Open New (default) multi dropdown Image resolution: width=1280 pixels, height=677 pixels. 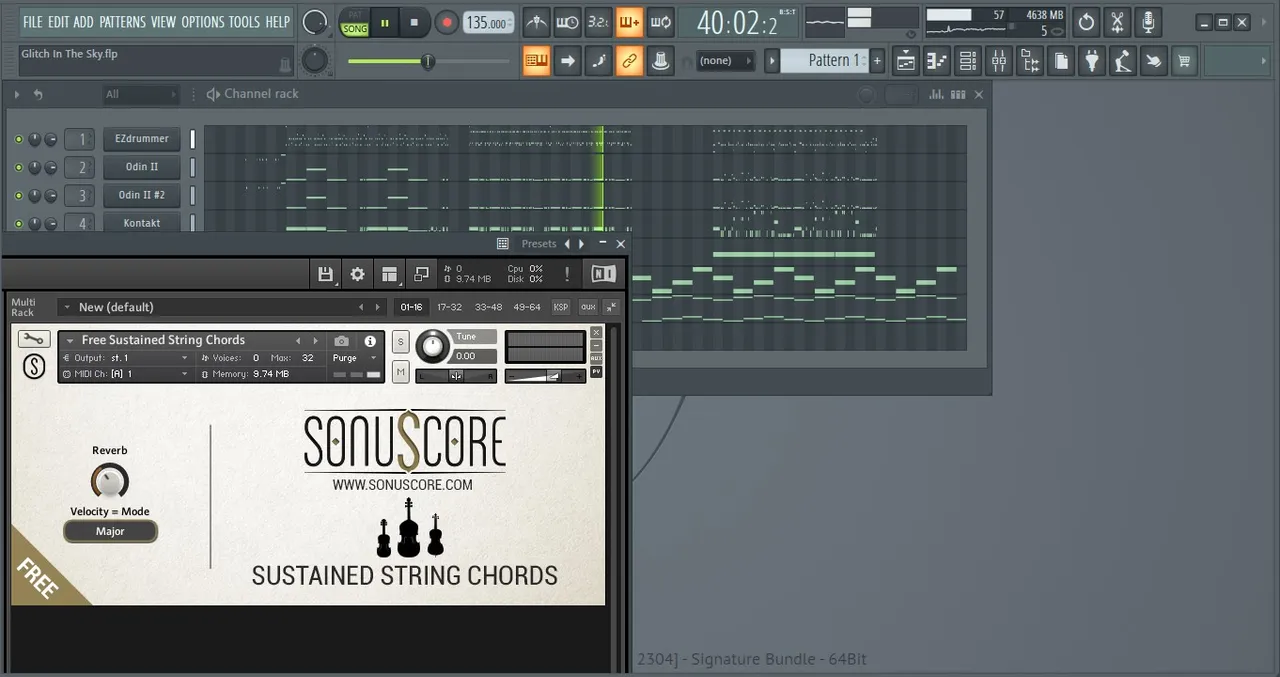point(220,307)
